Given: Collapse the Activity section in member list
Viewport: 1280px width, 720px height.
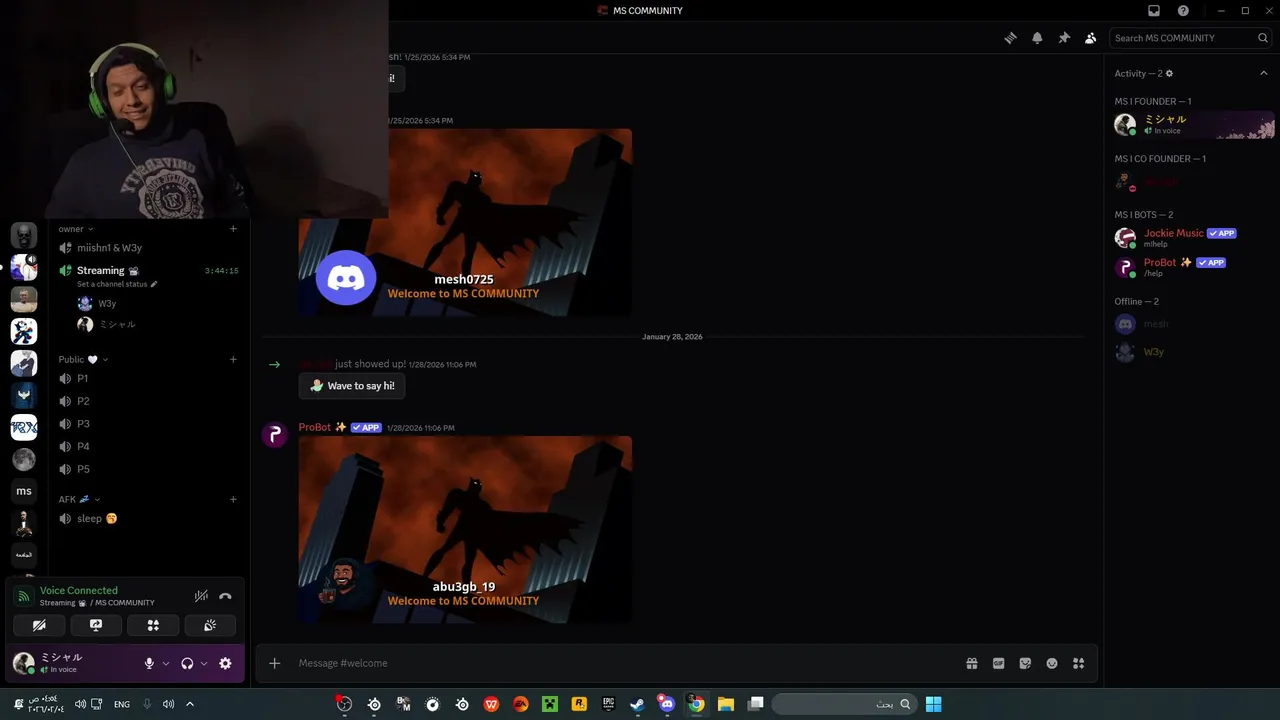Looking at the screenshot, I should click(1263, 73).
